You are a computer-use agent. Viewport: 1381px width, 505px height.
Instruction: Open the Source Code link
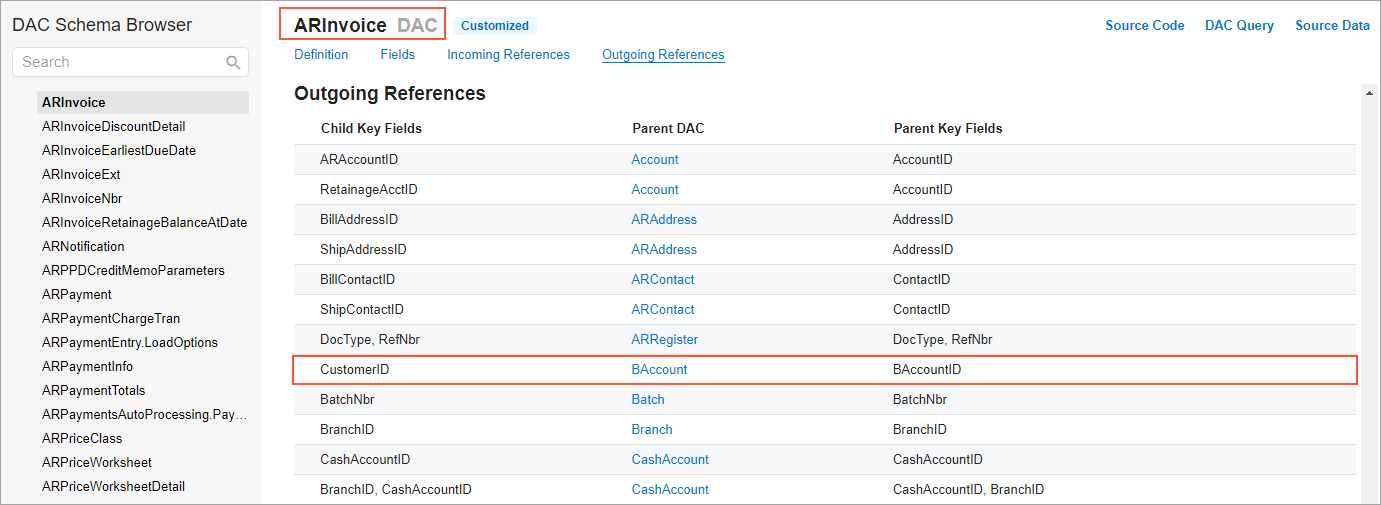tap(1144, 26)
